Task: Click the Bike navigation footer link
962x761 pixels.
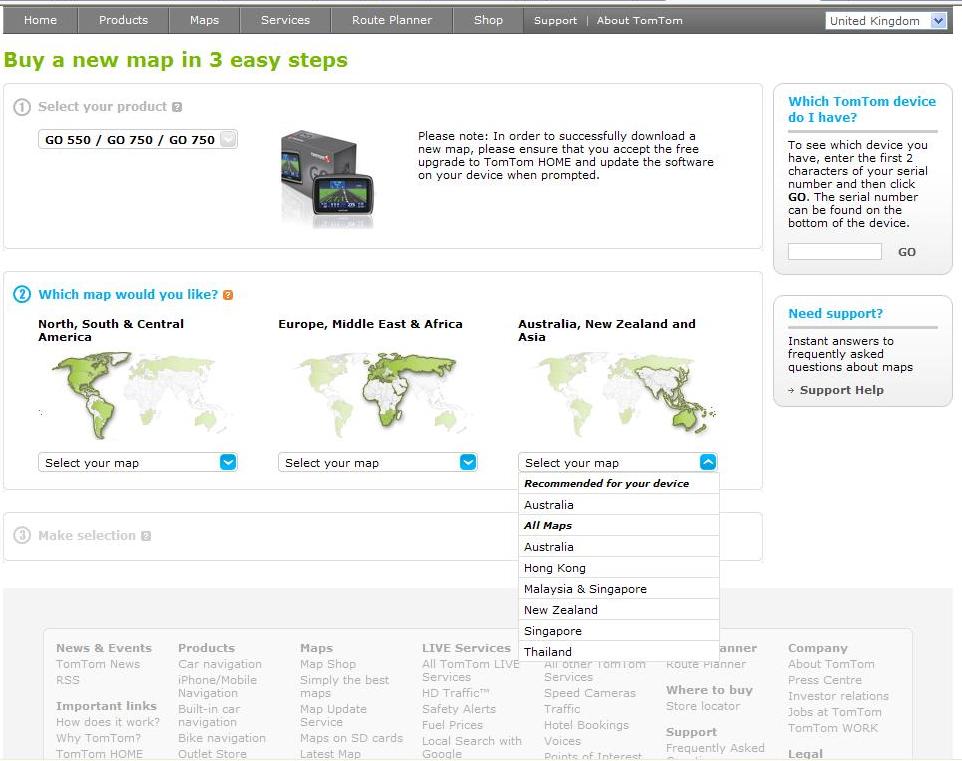Action: click(x=222, y=738)
